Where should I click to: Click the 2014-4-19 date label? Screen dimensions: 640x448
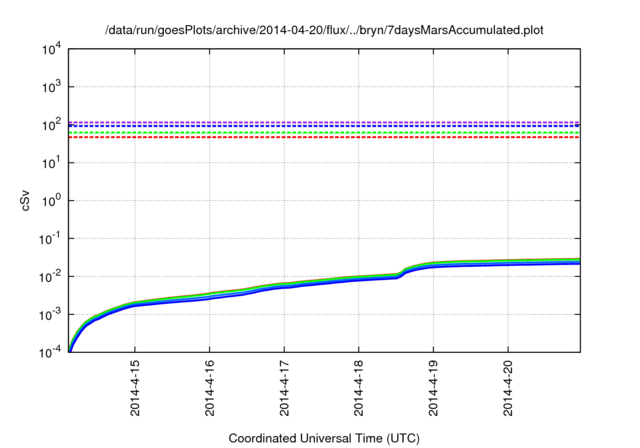433,388
